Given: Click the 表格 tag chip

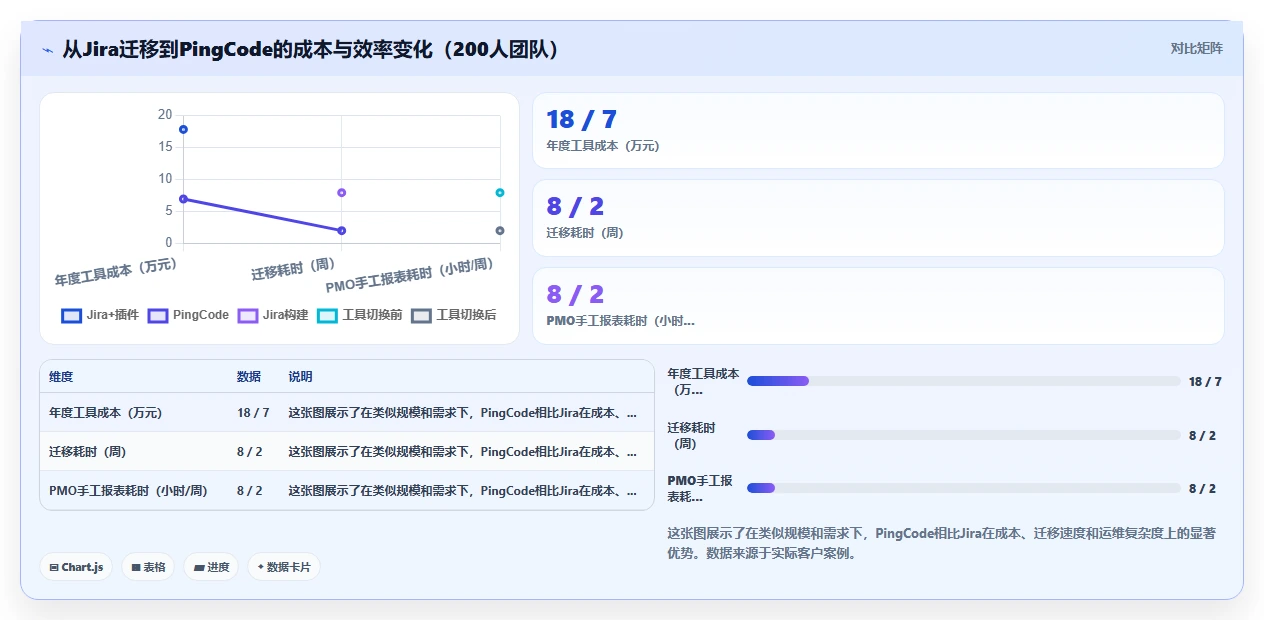Looking at the screenshot, I should point(148,567).
